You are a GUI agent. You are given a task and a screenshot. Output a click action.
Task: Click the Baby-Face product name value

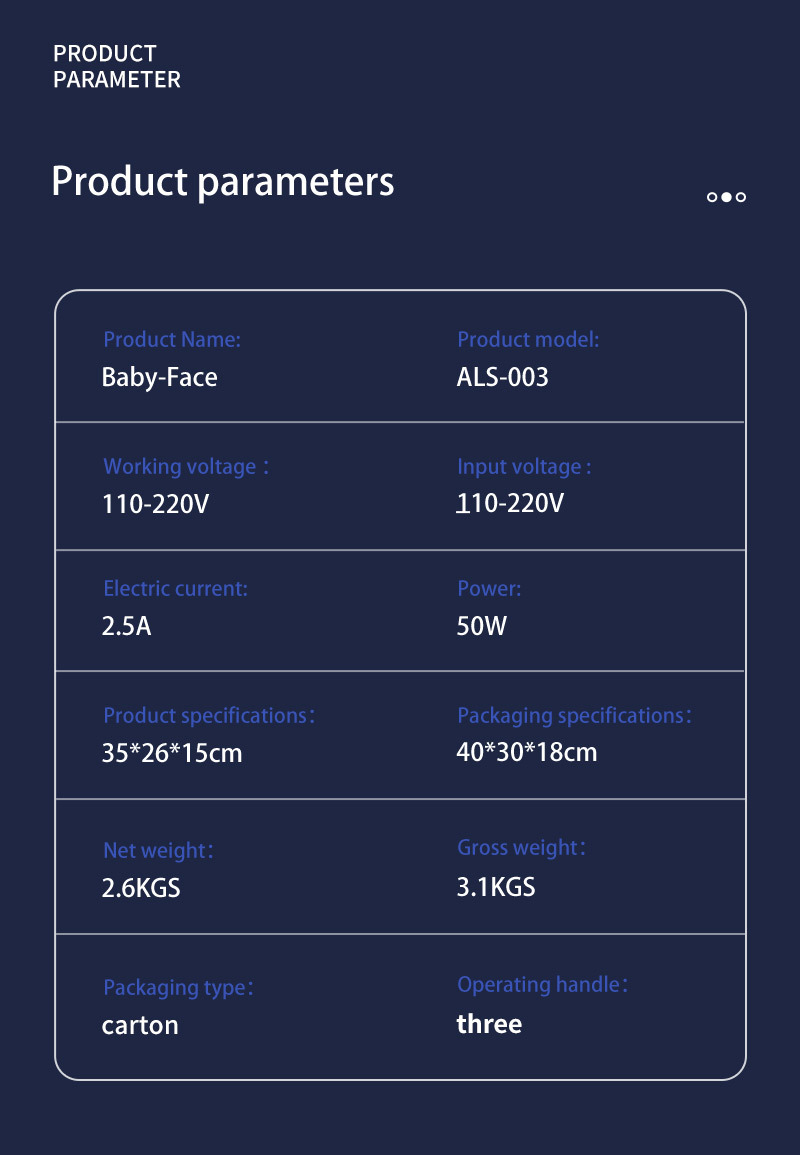(x=159, y=377)
